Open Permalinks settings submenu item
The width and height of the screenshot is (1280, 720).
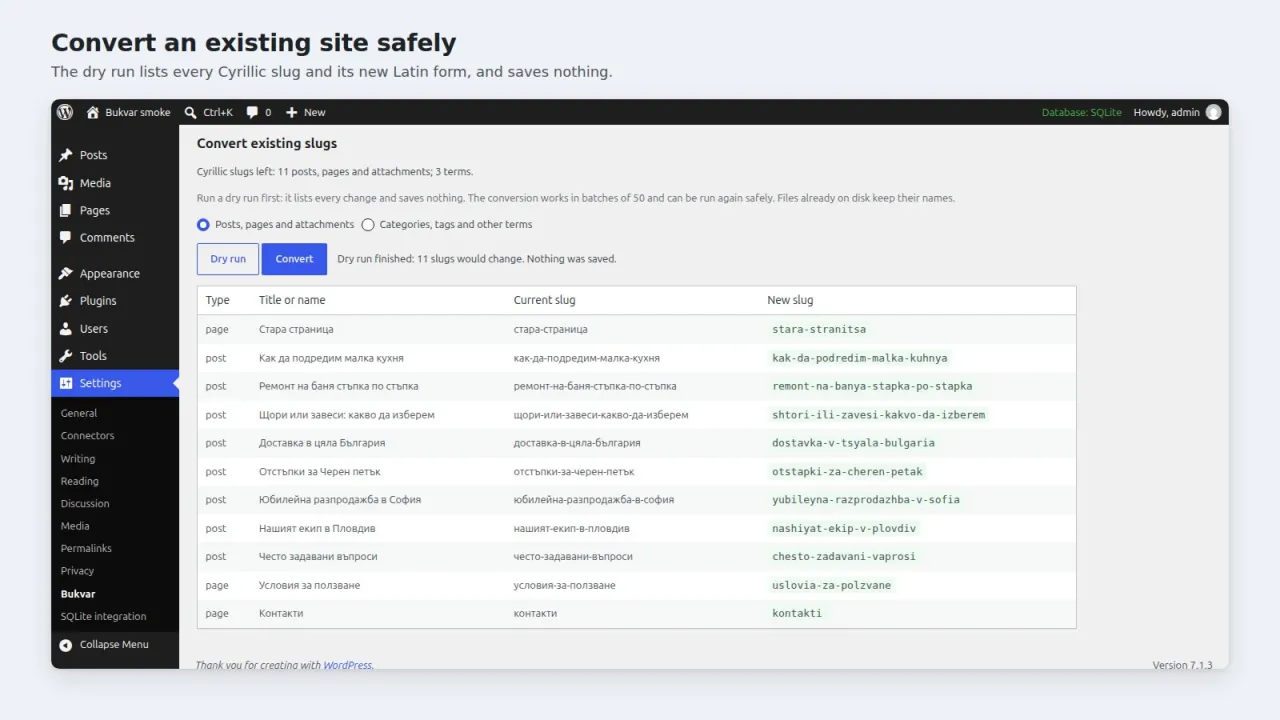[86, 548]
